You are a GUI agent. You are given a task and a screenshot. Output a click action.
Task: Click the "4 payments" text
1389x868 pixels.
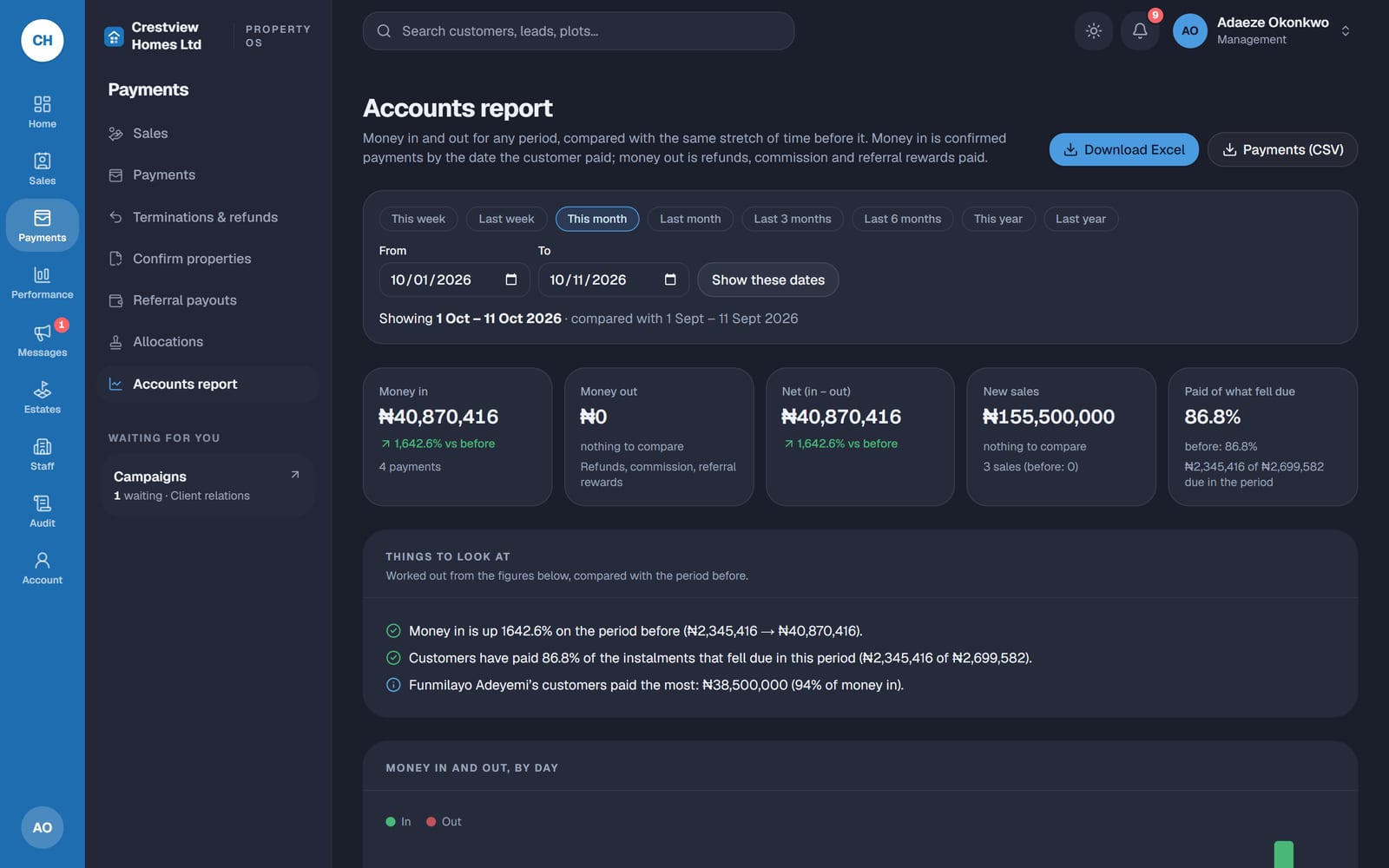pyautogui.click(x=410, y=467)
